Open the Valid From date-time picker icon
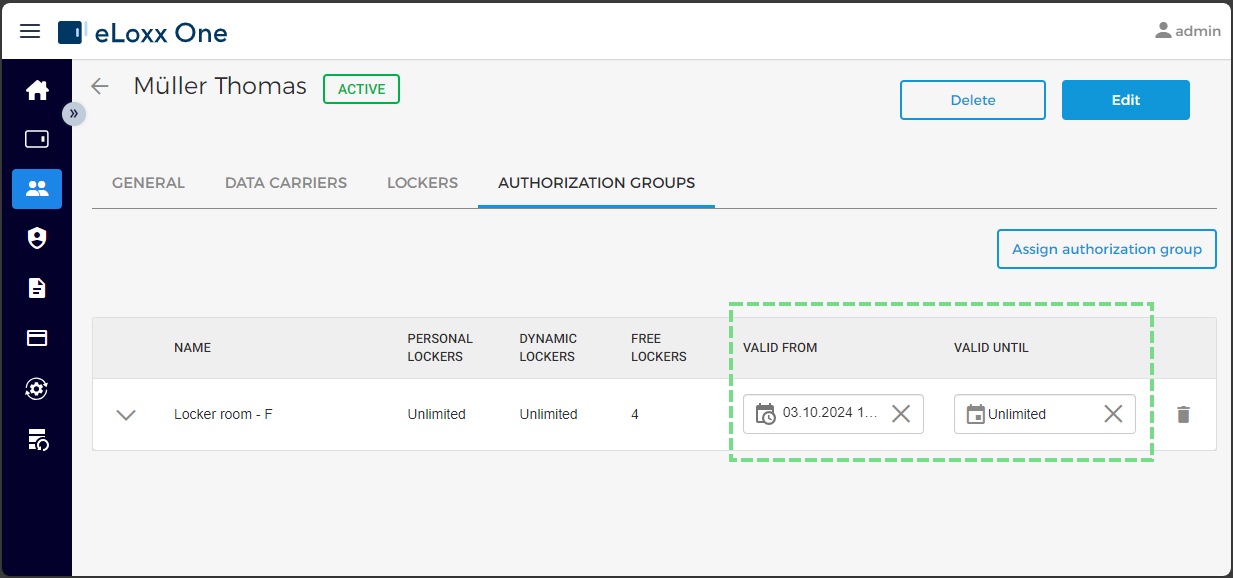The image size is (1233, 578). [x=766, y=414]
